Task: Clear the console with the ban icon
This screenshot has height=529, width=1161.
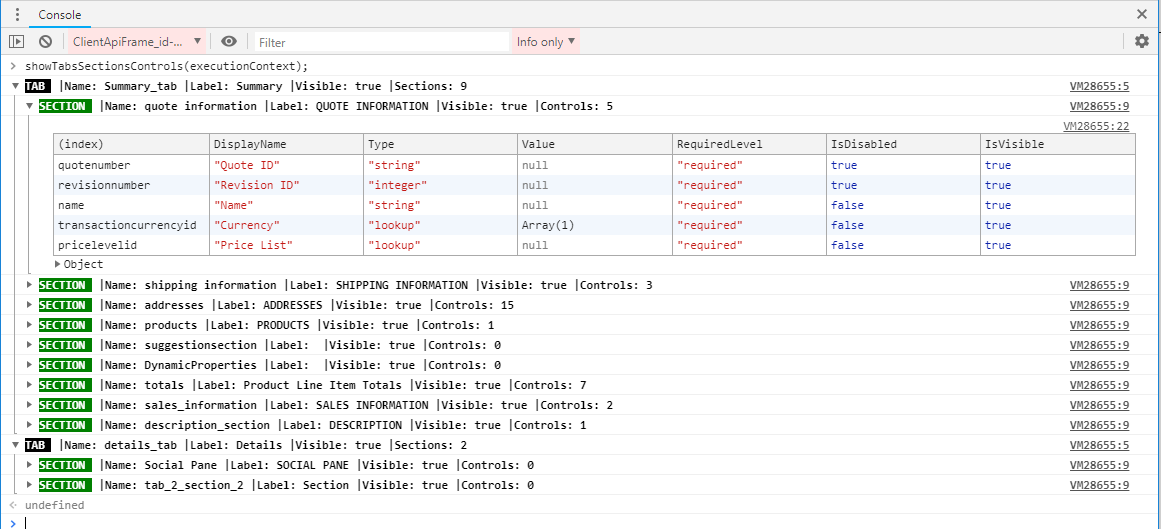Action: pyautogui.click(x=45, y=42)
